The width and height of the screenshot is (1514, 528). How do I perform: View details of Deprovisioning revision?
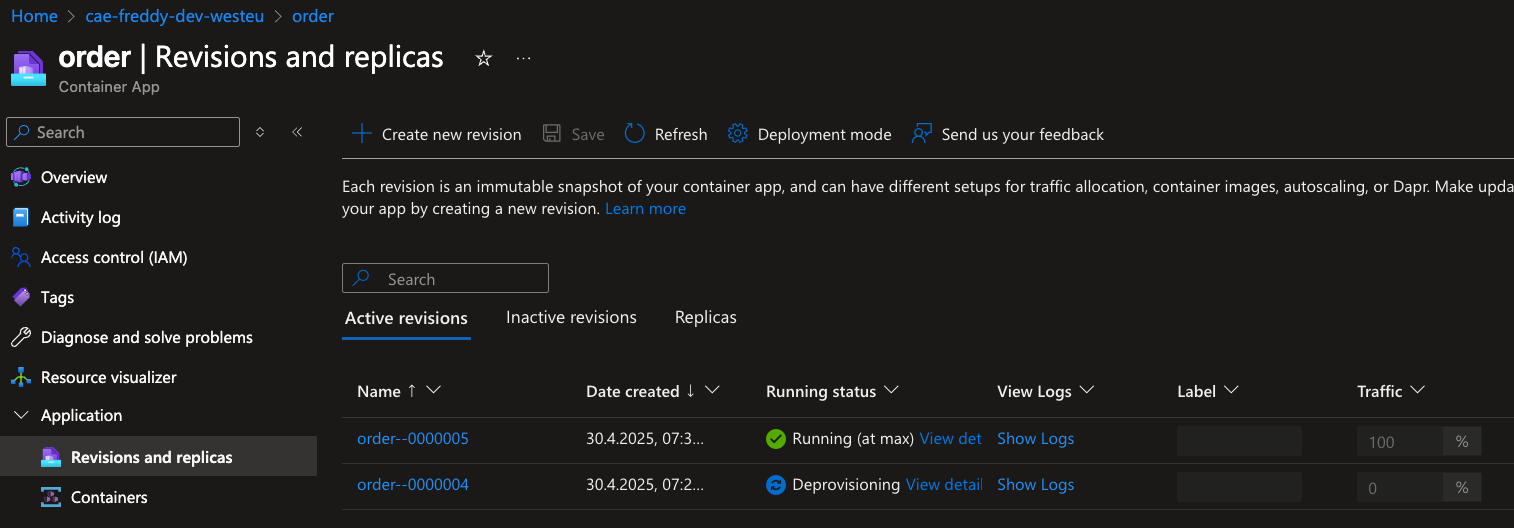click(944, 485)
